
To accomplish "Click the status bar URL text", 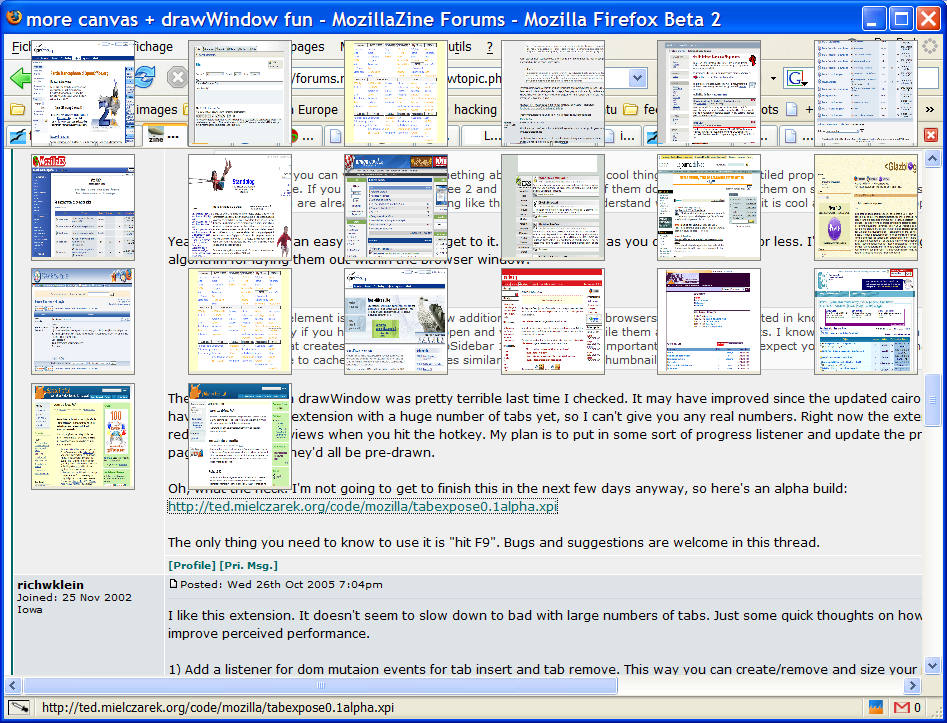I will pyautogui.click(x=218, y=707).
